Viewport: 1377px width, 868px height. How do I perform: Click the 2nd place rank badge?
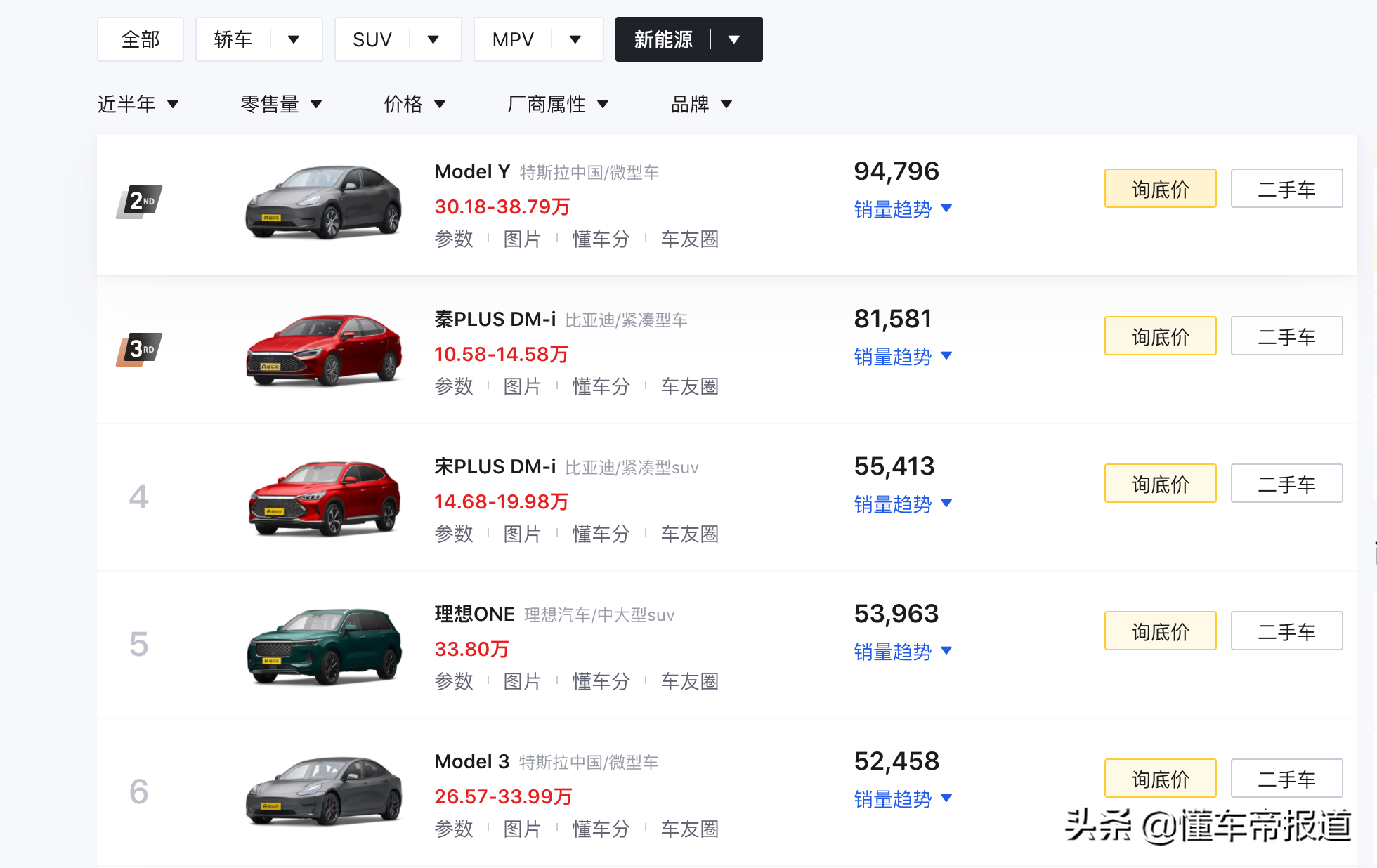[x=139, y=202]
